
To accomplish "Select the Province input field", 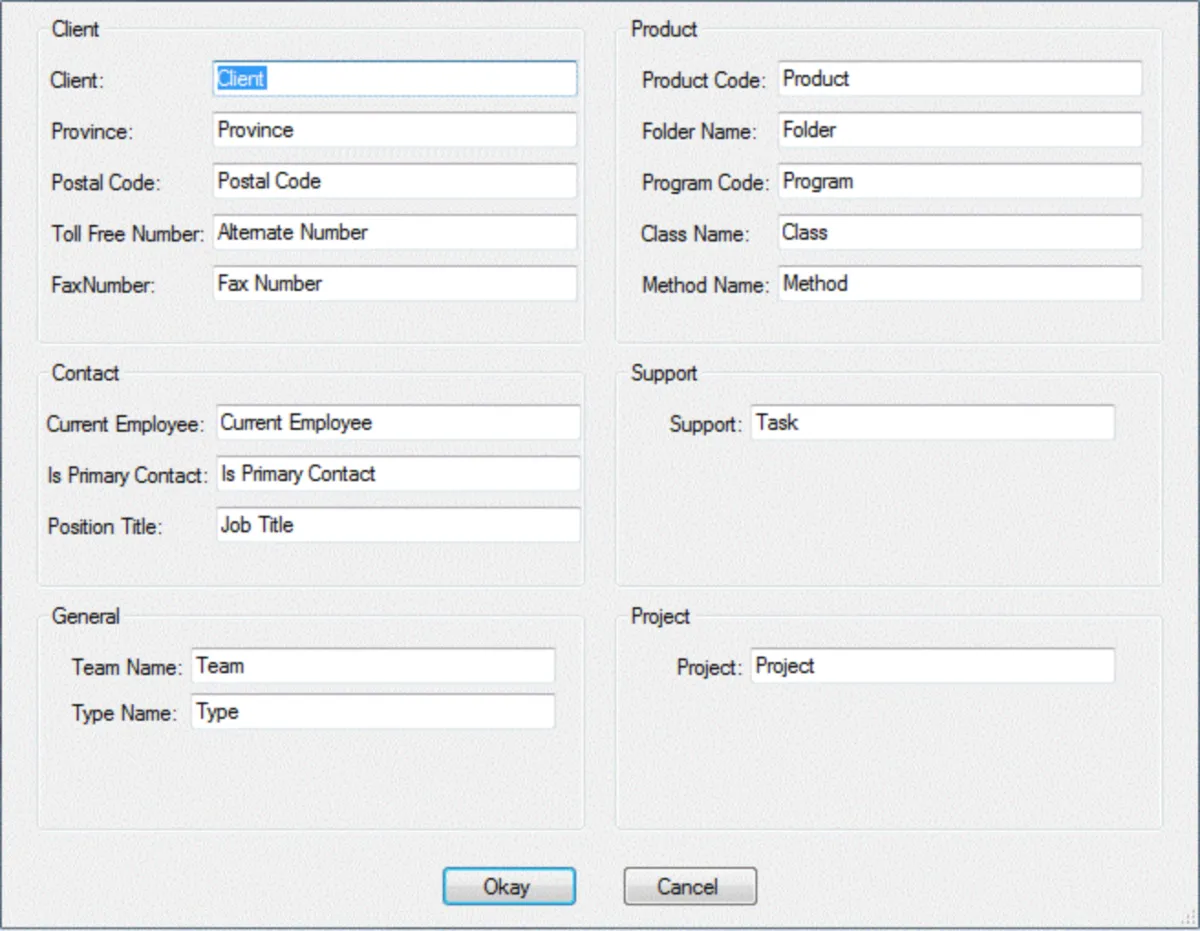I will point(395,130).
